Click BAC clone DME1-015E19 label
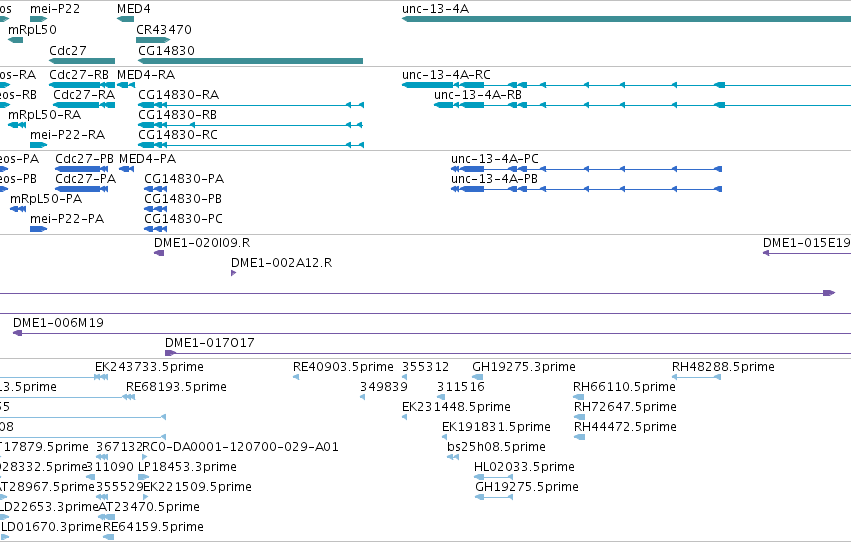Screen dimensions: 851x542 point(806,243)
